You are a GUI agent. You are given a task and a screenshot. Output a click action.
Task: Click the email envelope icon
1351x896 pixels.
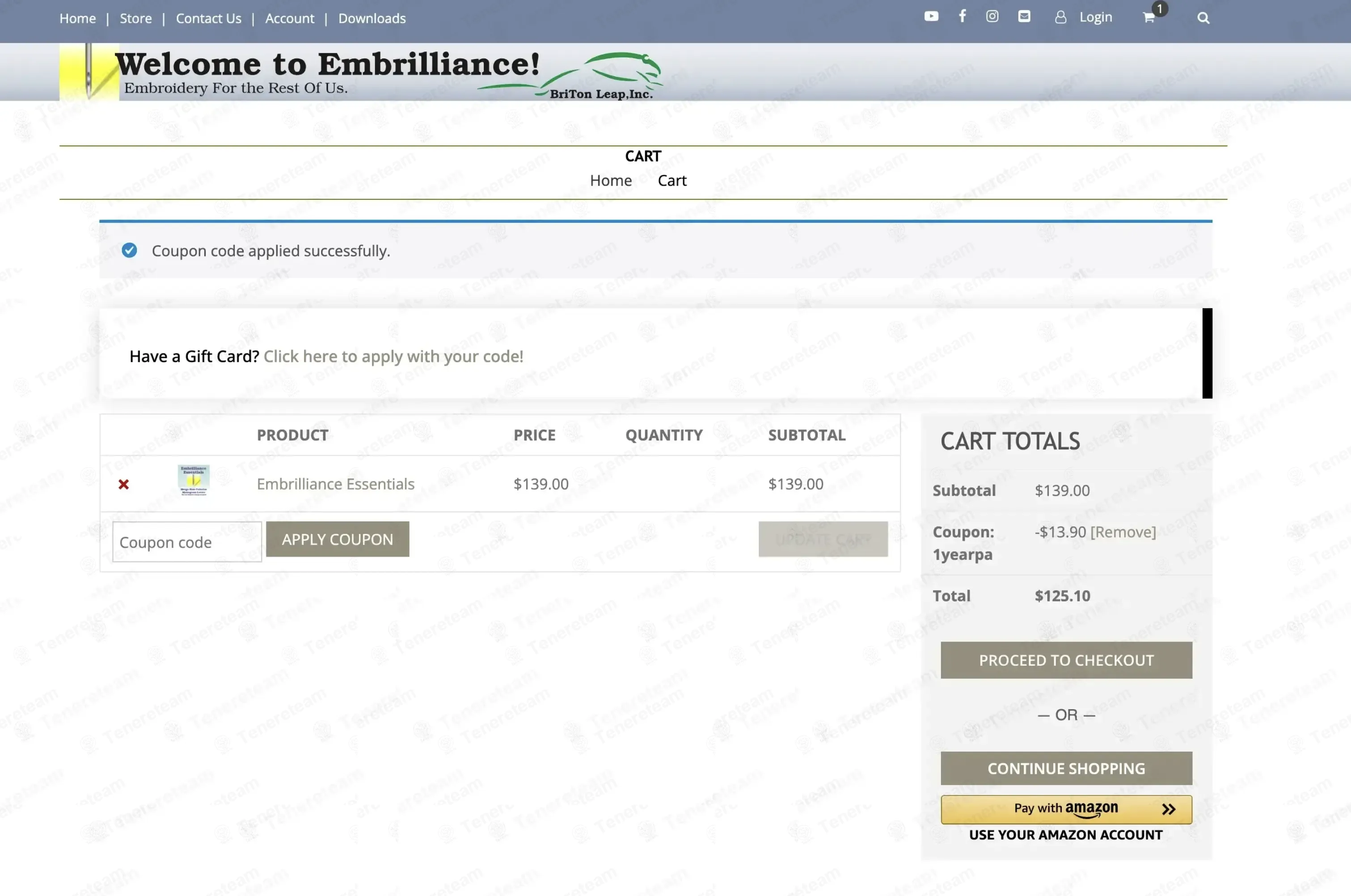(1024, 17)
